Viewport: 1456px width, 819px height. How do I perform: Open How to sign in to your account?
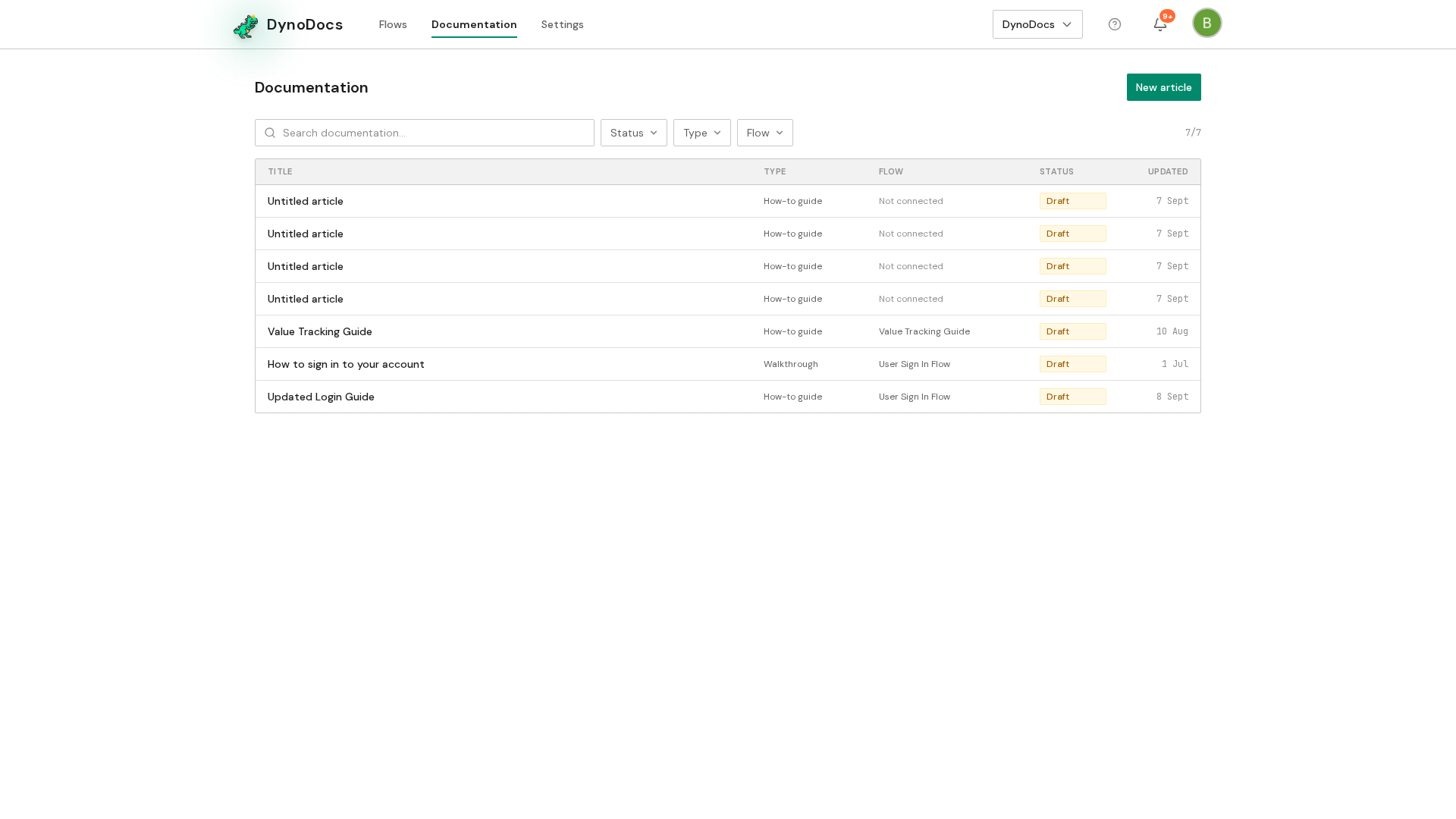pyautogui.click(x=346, y=364)
